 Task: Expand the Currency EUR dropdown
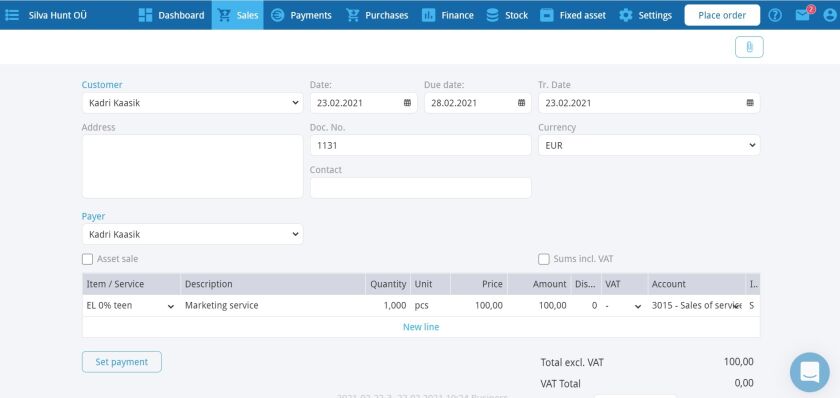pos(649,145)
